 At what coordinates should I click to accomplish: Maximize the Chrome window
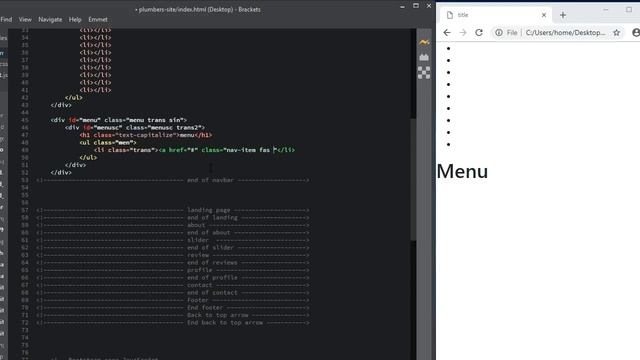pyautogui.click(x=629, y=9)
